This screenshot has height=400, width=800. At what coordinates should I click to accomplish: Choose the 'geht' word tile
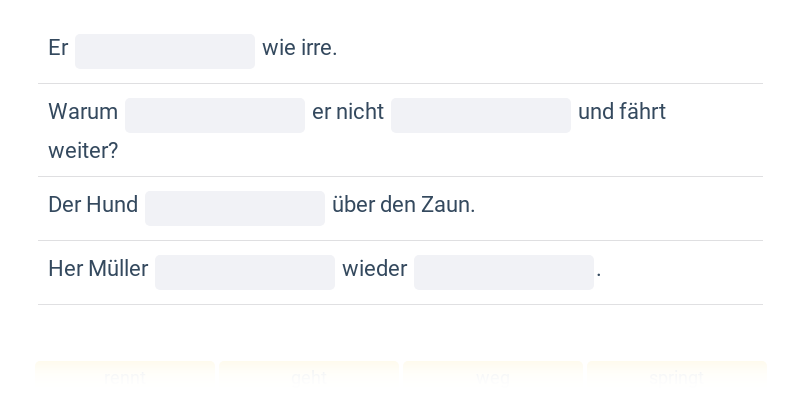309,378
